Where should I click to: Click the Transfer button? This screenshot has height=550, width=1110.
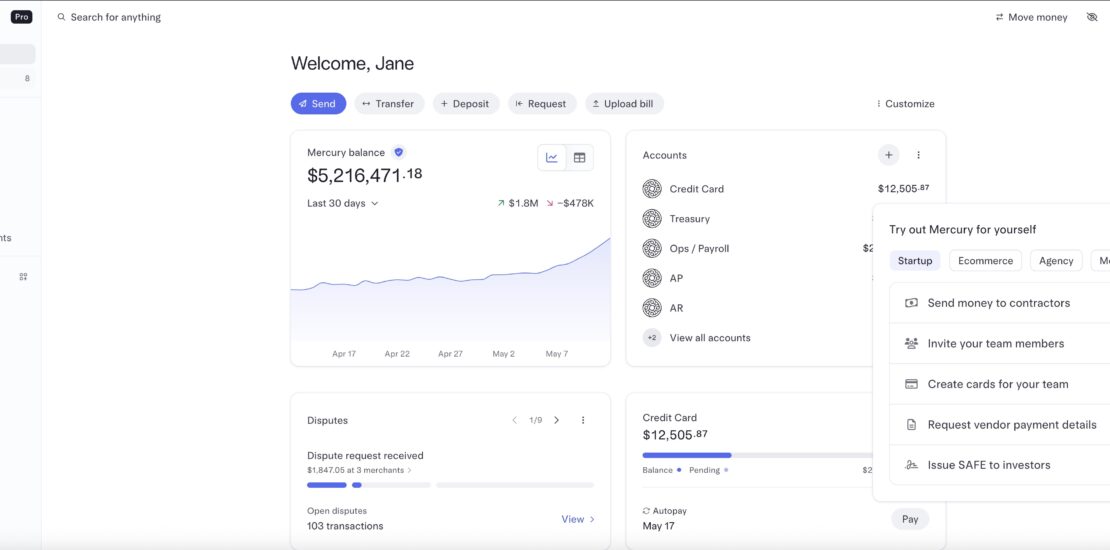[x=389, y=103]
